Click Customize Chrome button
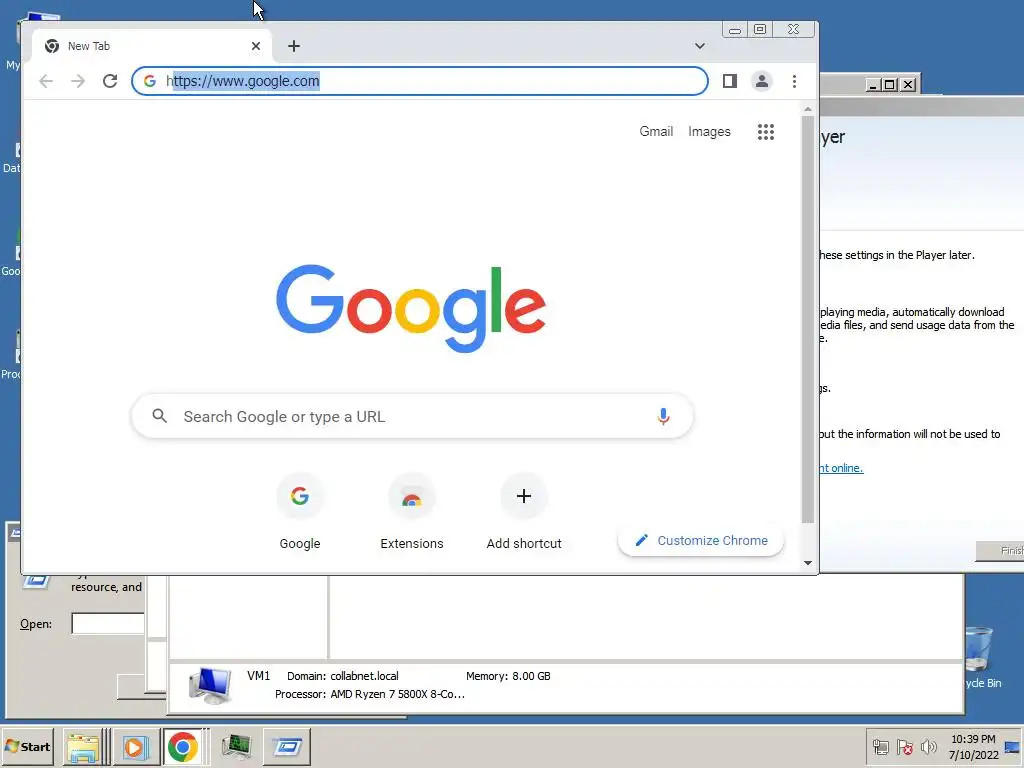 [x=701, y=541]
